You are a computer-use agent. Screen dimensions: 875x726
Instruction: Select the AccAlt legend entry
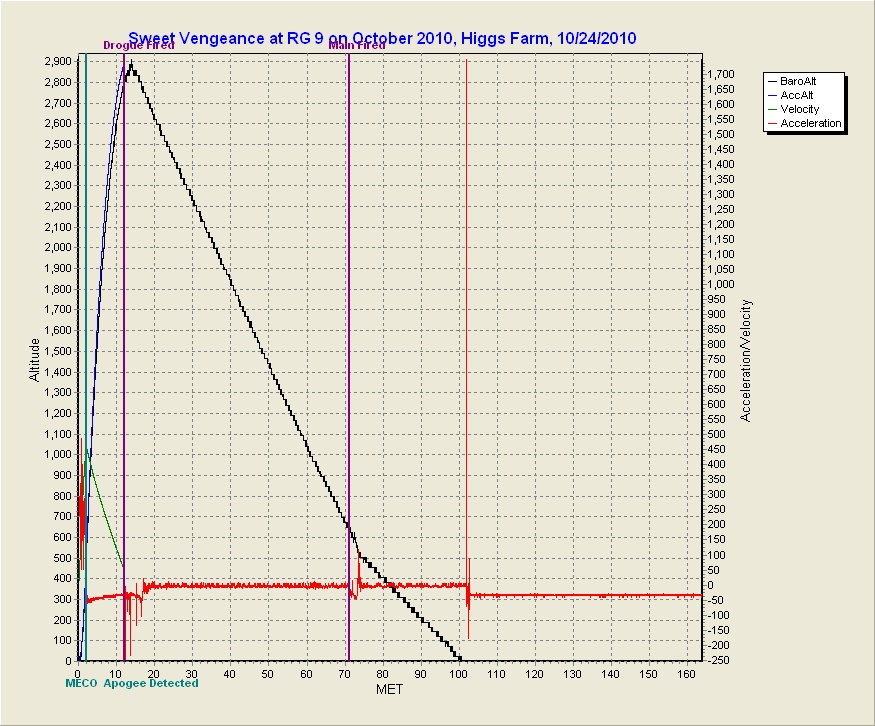pyautogui.click(x=799, y=94)
